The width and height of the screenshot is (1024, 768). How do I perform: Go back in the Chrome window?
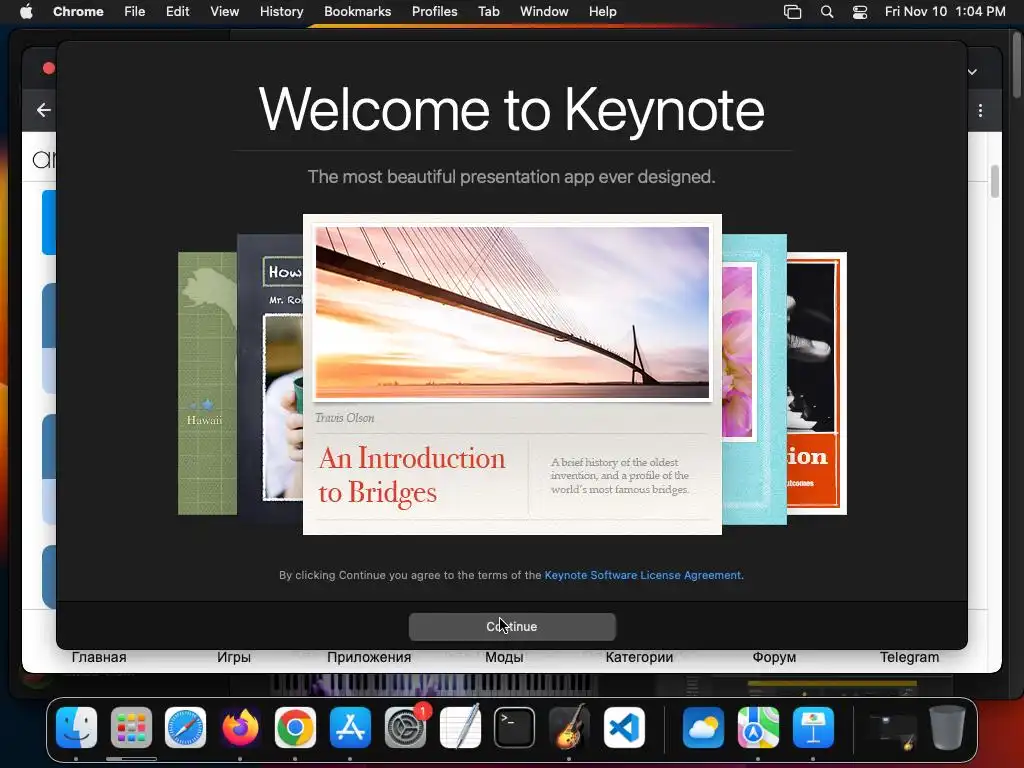[44, 110]
